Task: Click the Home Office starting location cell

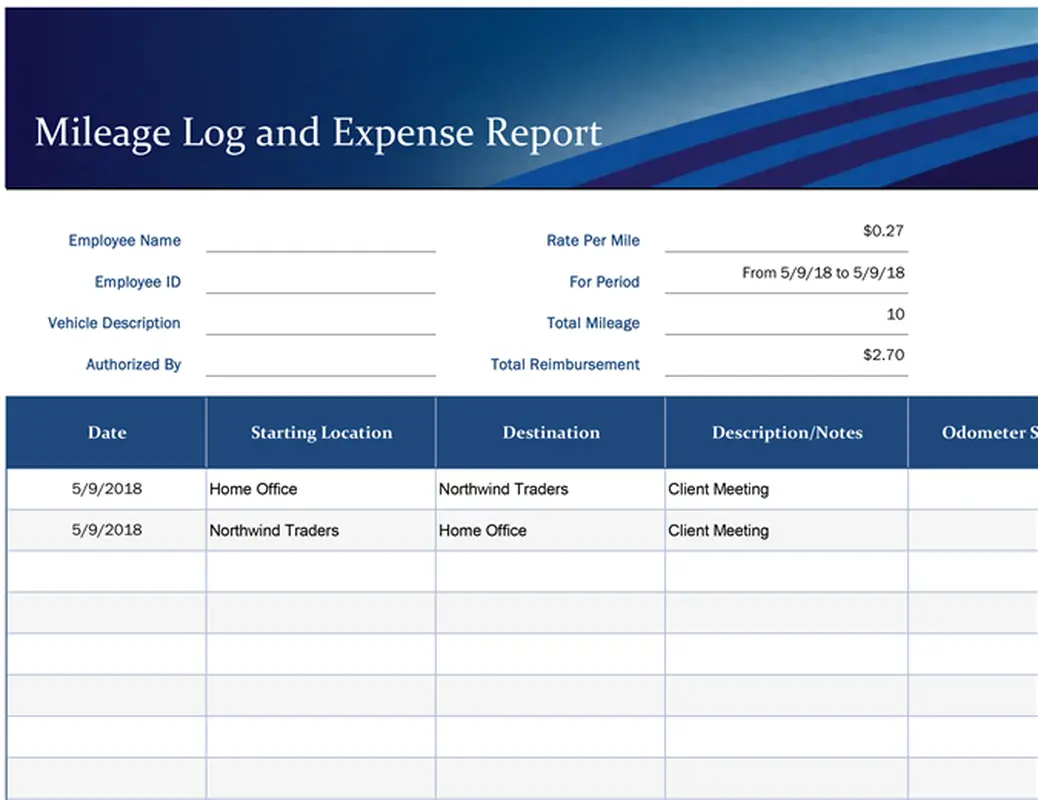Action: (252, 489)
